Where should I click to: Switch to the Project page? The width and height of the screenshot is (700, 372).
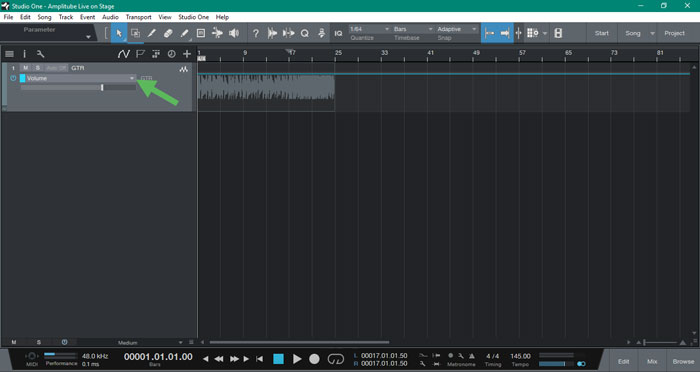click(674, 33)
